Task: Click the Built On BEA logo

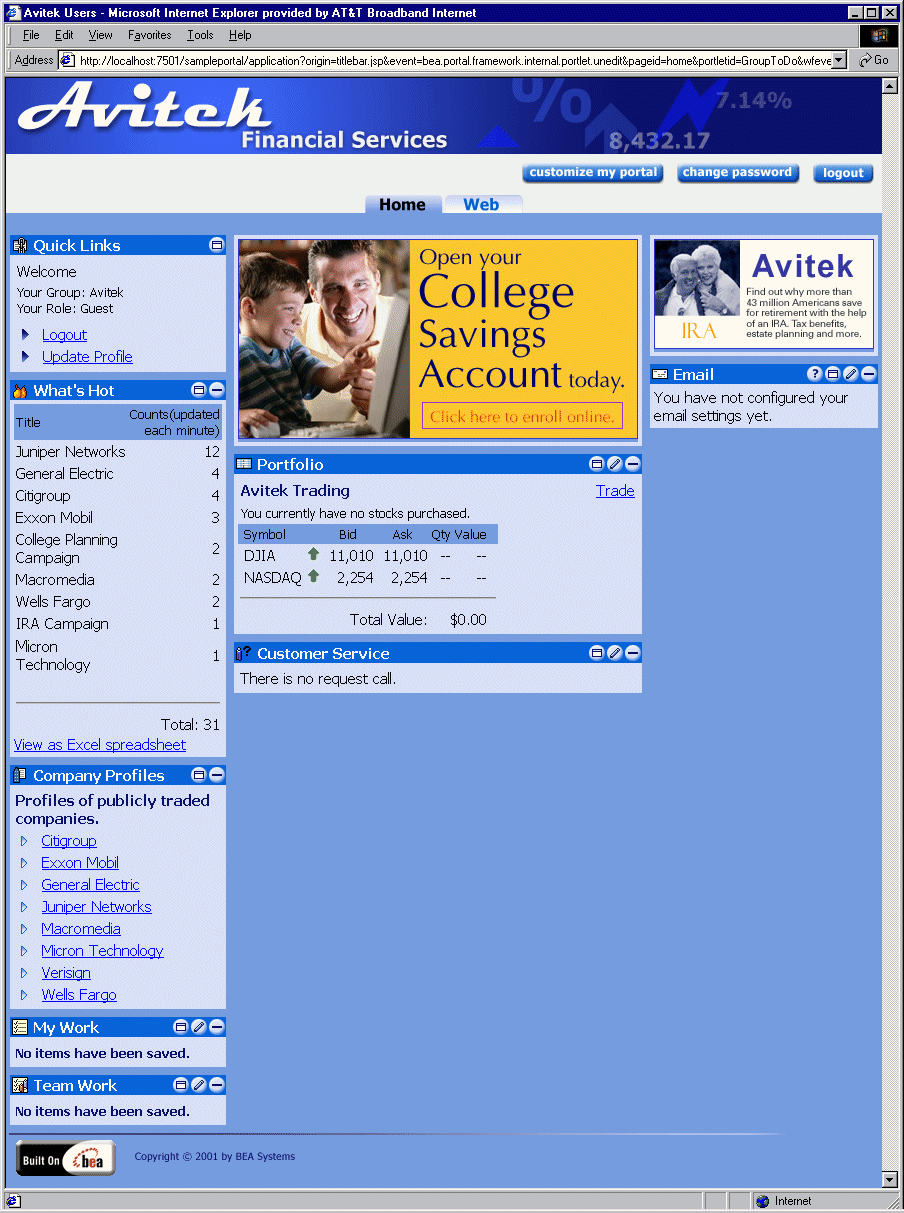Action: (66, 1159)
